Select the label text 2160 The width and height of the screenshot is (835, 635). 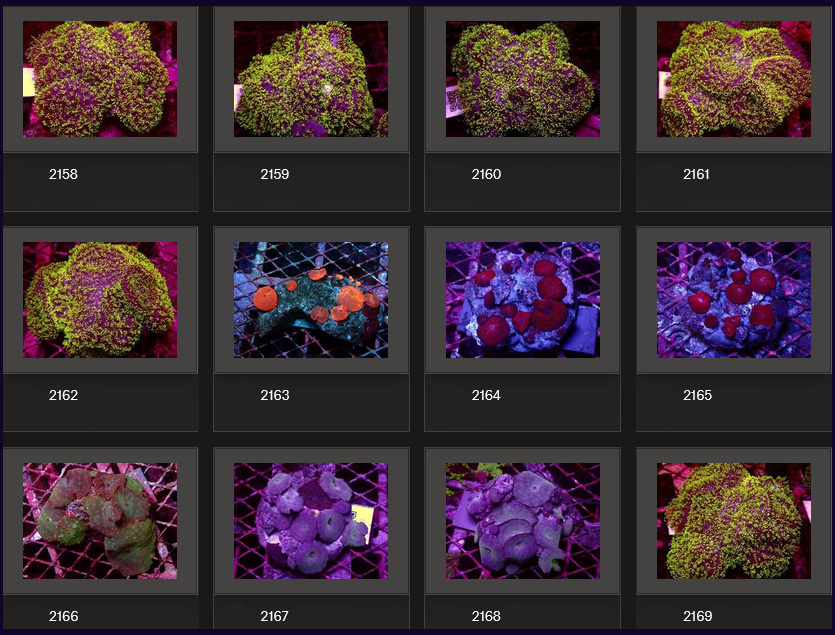coord(486,174)
